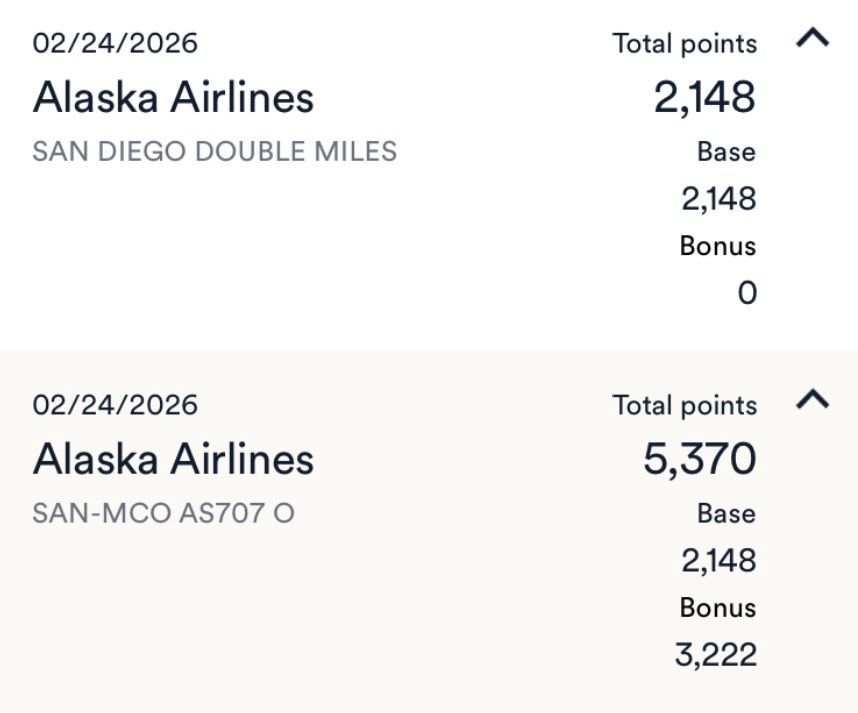858x713 pixels.
Task: Select the 3,222 bonus value
Action: pyautogui.click(x=716, y=654)
